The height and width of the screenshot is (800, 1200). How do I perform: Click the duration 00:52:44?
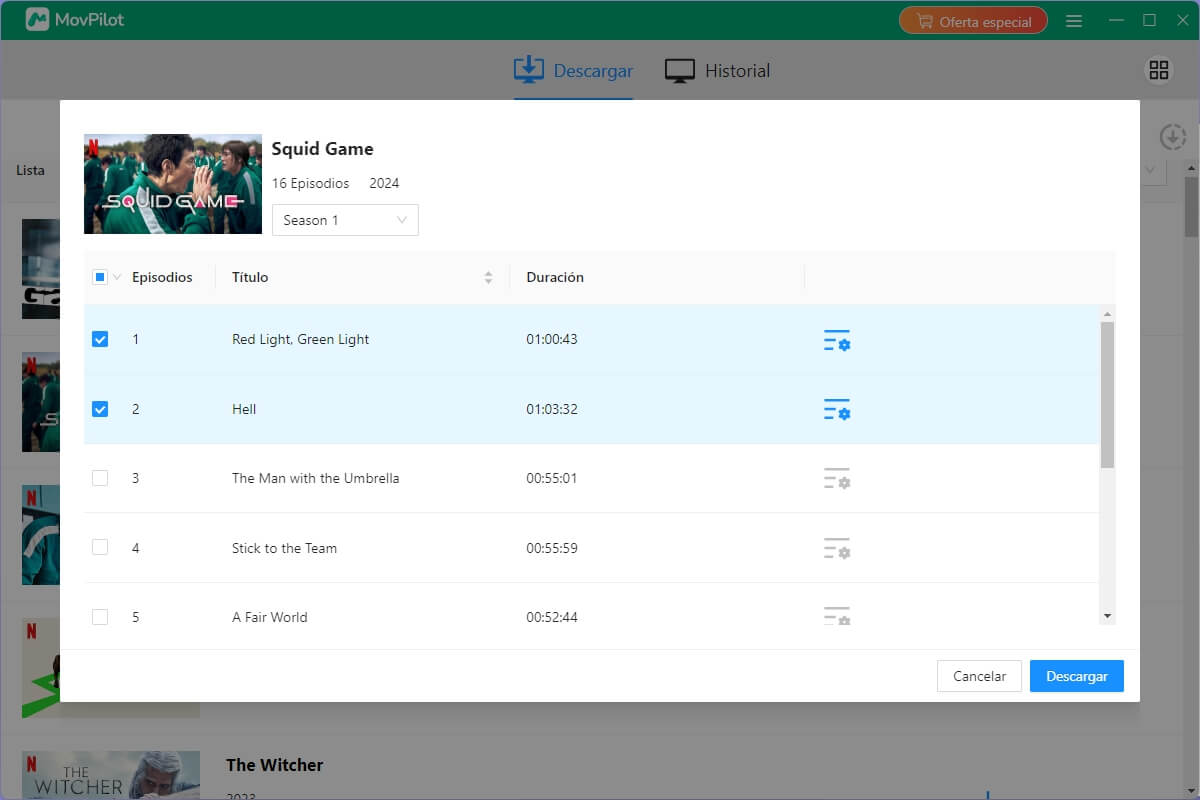(x=552, y=617)
